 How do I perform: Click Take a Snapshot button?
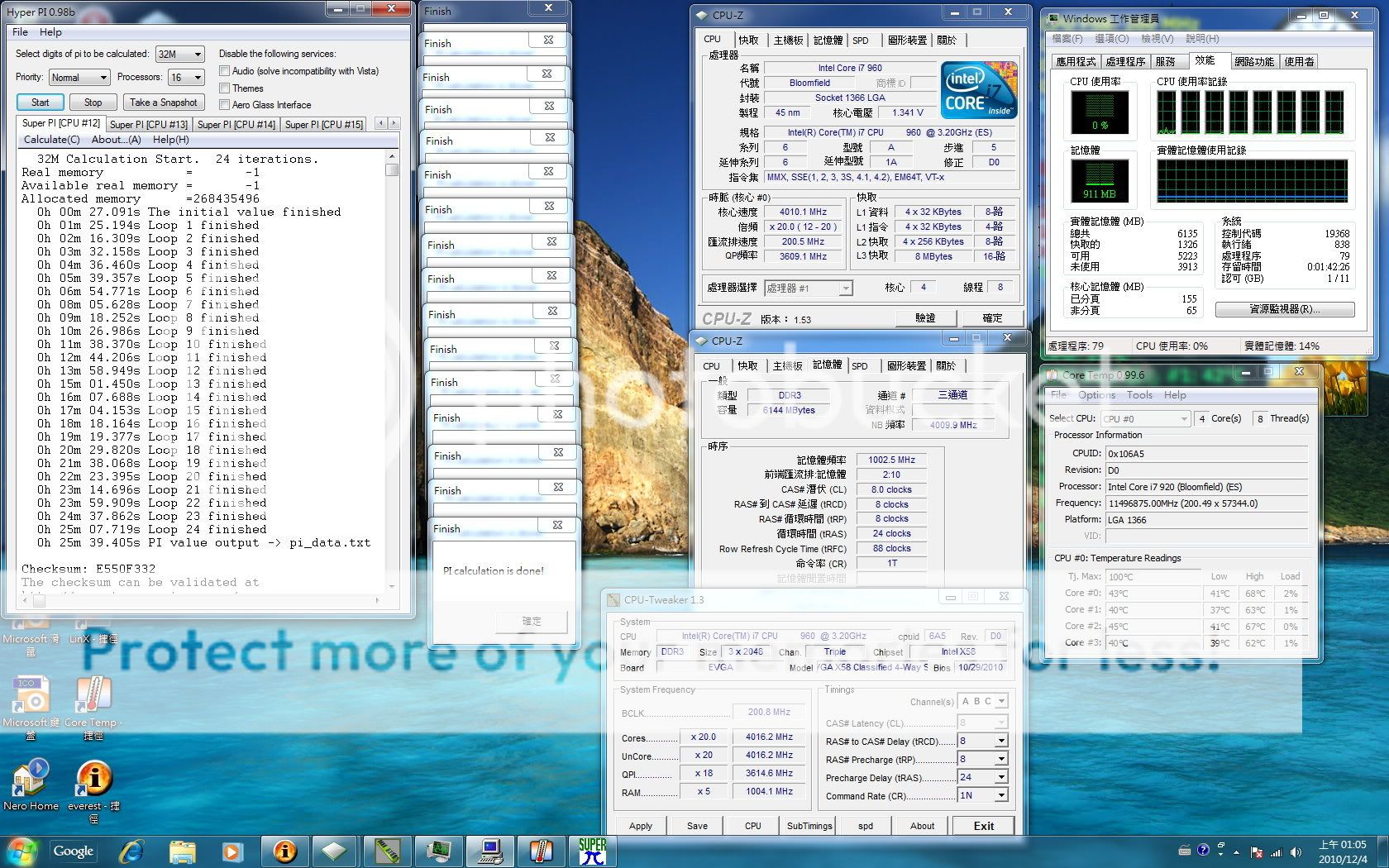click(x=164, y=103)
